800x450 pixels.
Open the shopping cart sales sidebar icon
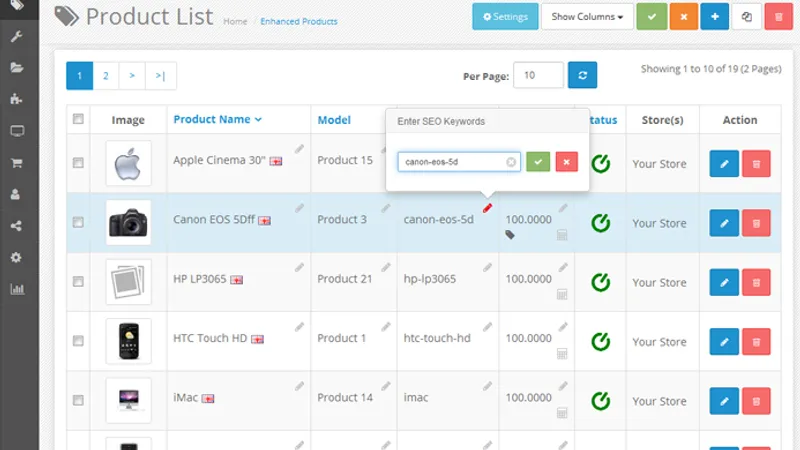(16, 163)
